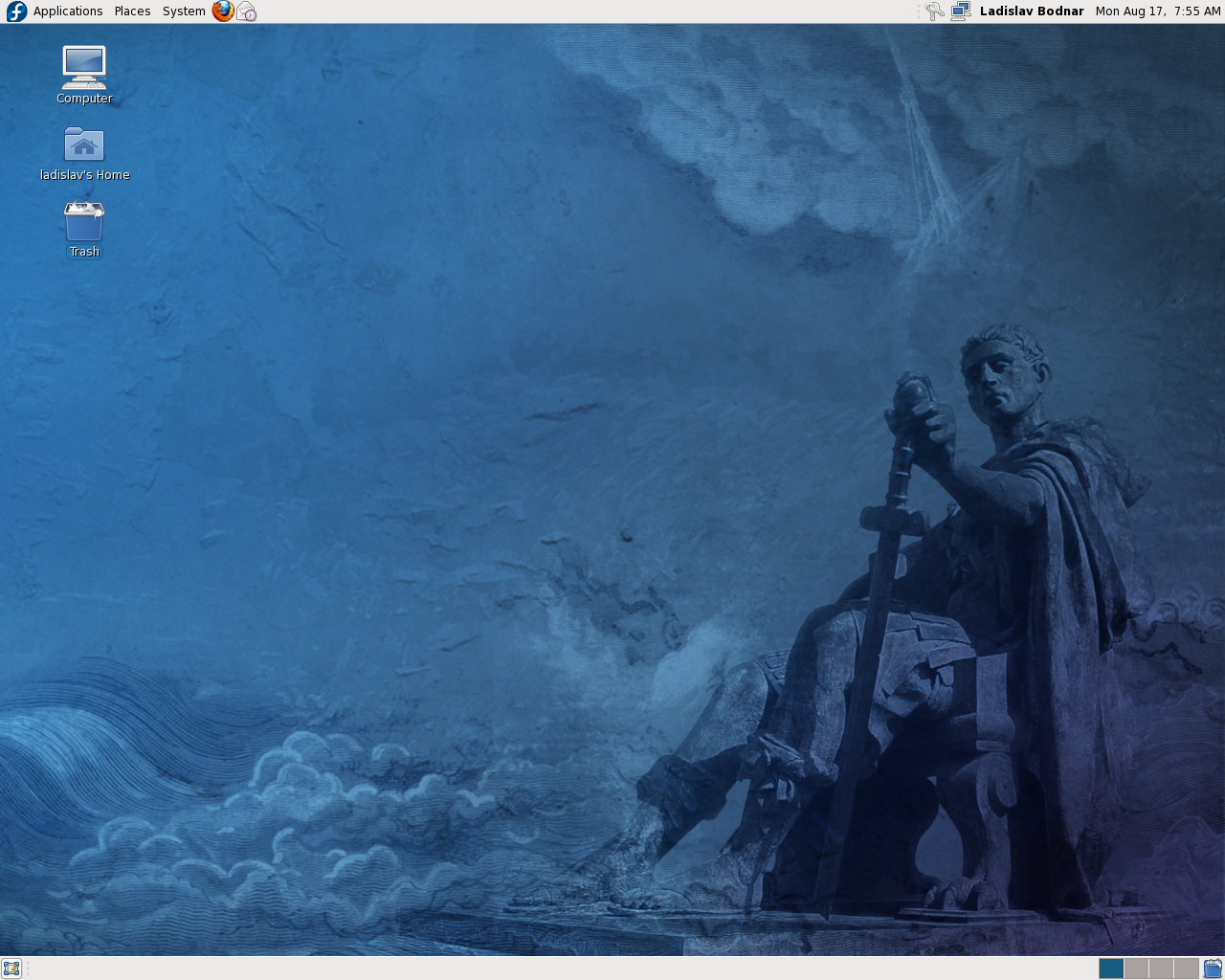Screen dimensions: 1225x980
Task: Select the ladislav's Home folder icon
Action: point(84,153)
